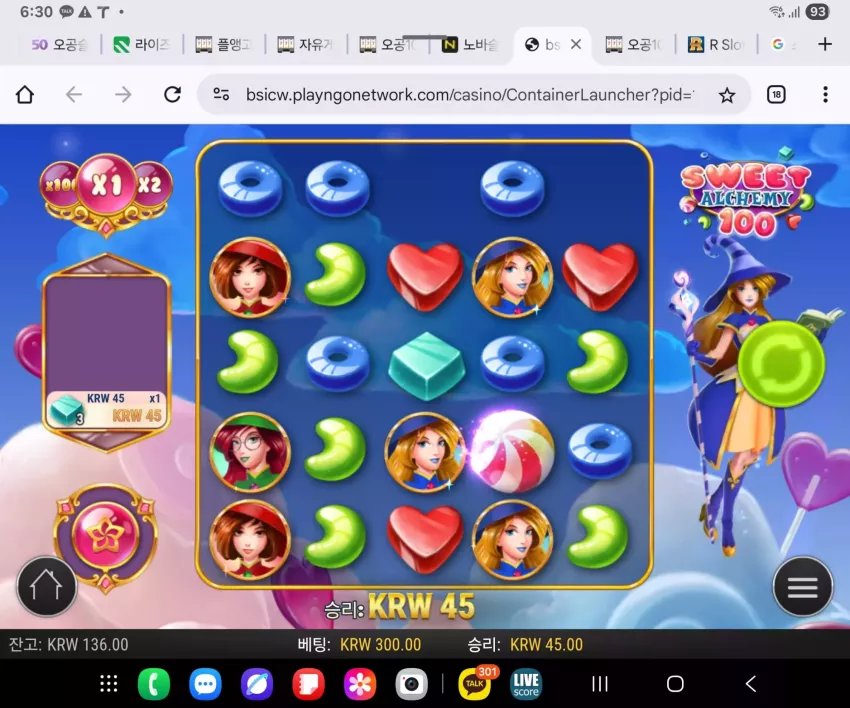This screenshot has height=708, width=850.
Task: Open the red notes app in taskbar
Action: click(x=308, y=684)
